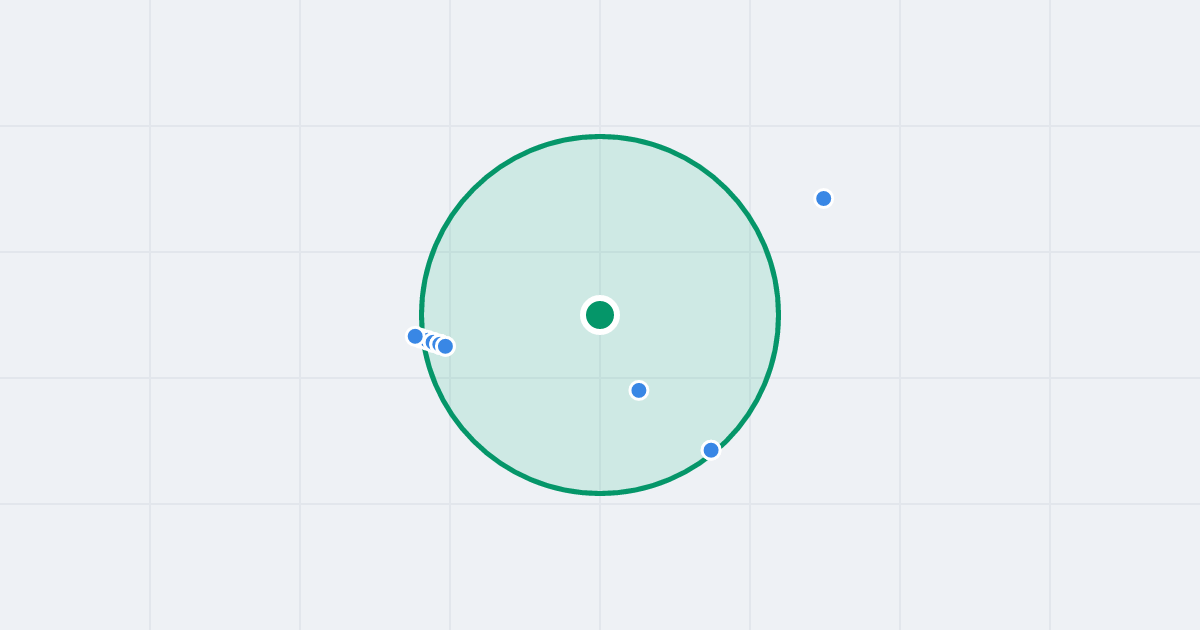Screen dimensions: 1200x630
Task: Click the shaded green area above the center marker
Action: (600, 220)
